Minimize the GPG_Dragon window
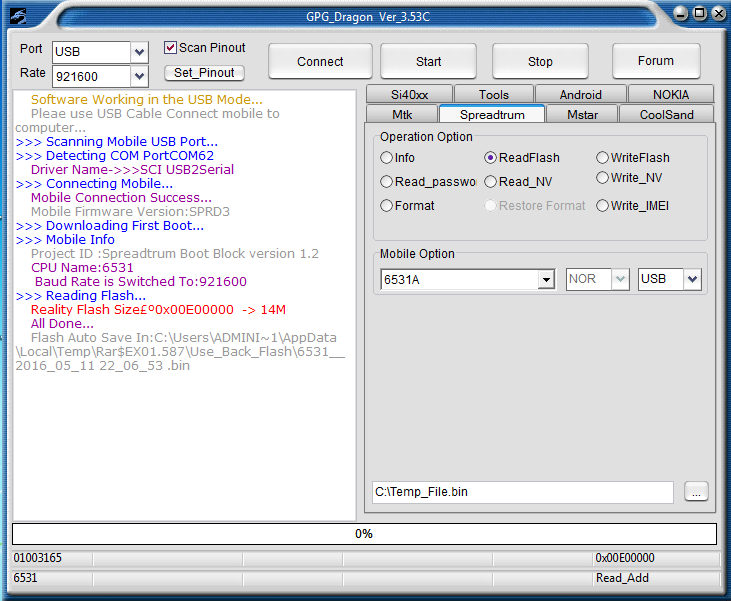731x601 pixels. [x=681, y=14]
